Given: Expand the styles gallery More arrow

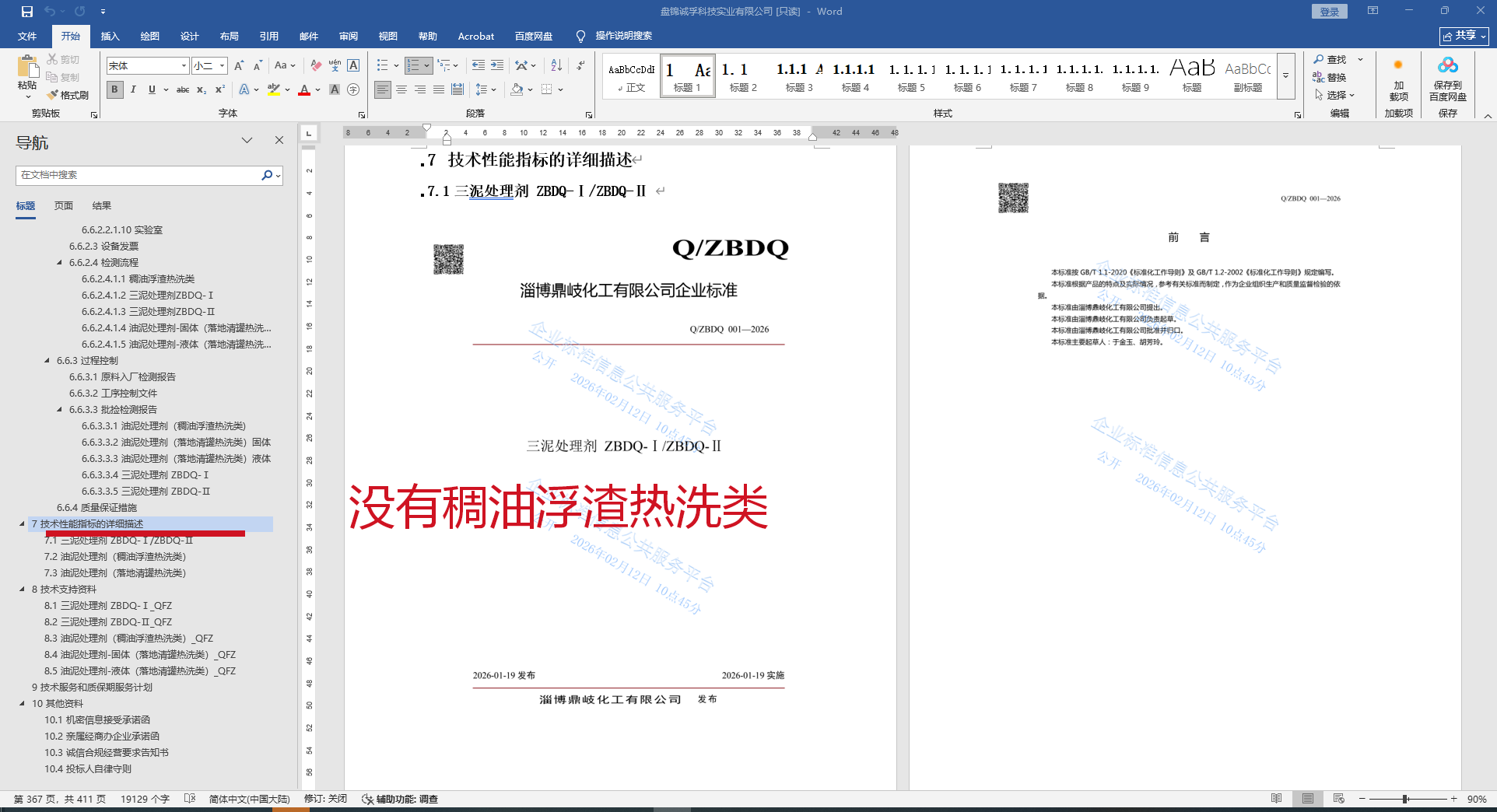Looking at the screenshot, I should point(1285,76).
